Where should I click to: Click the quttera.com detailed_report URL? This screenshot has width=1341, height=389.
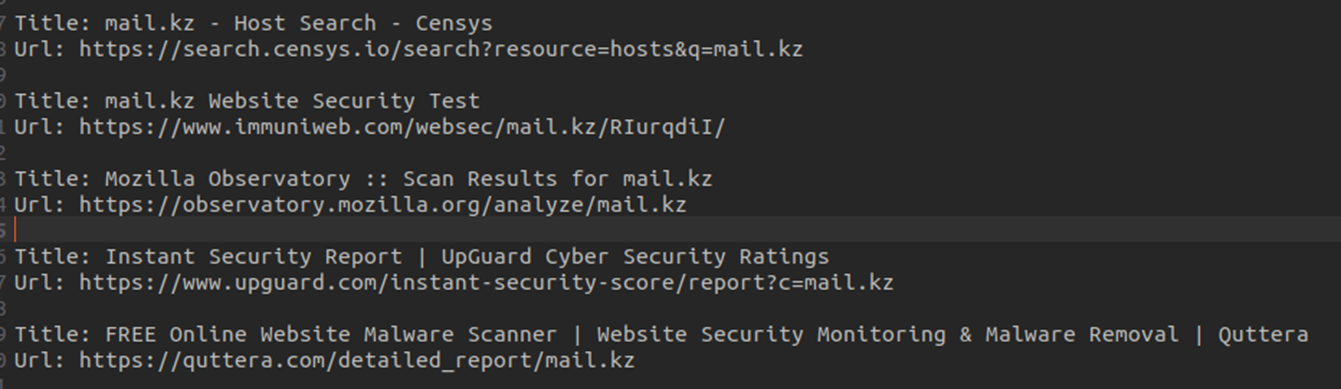[357, 360]
